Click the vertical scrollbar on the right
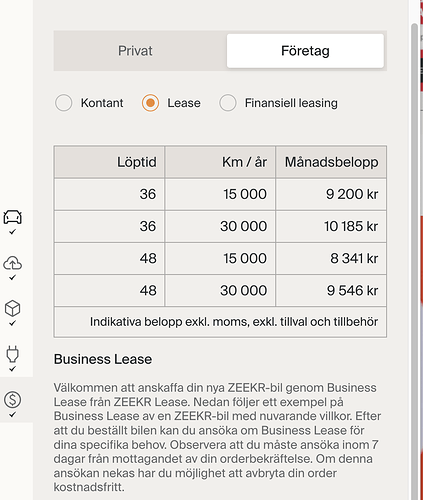 (x=414, y=260)
